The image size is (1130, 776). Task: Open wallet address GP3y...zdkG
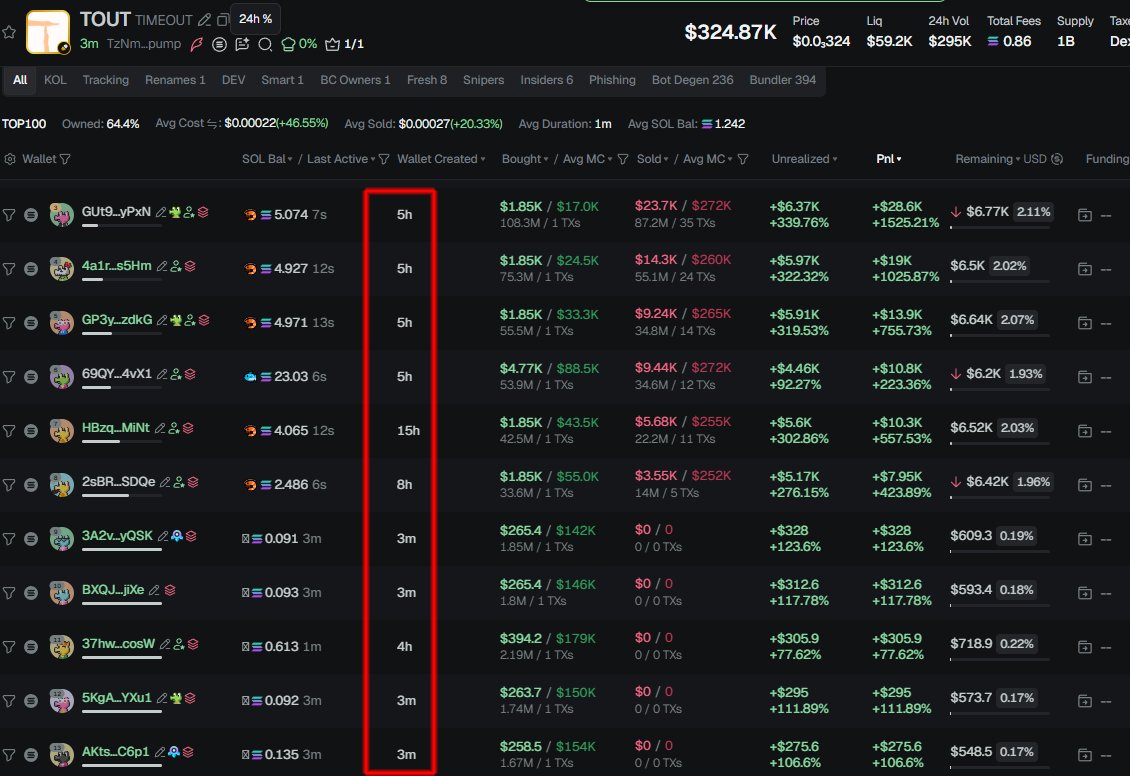tap(117, 320)
